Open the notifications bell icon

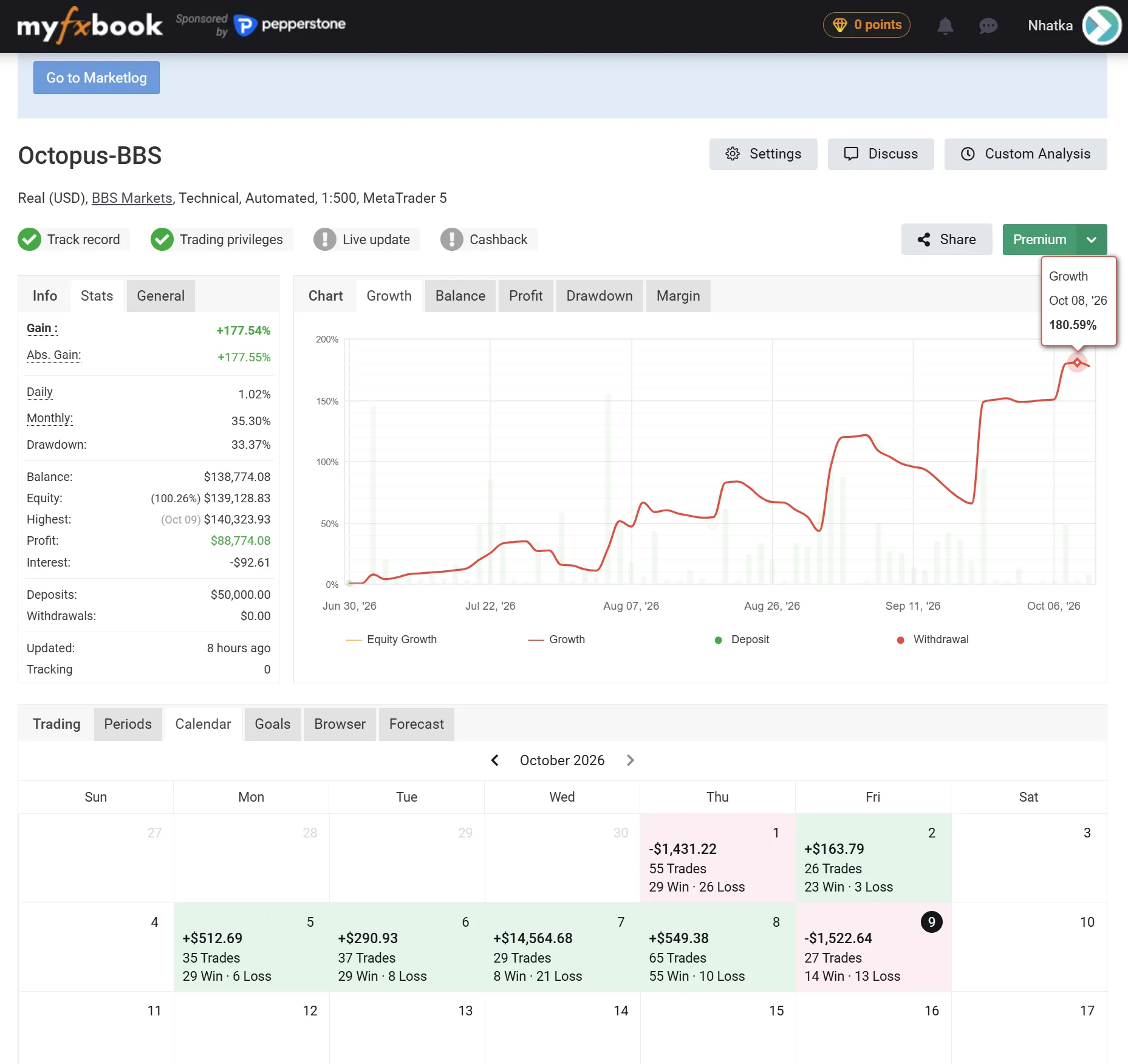pos(945,26)
